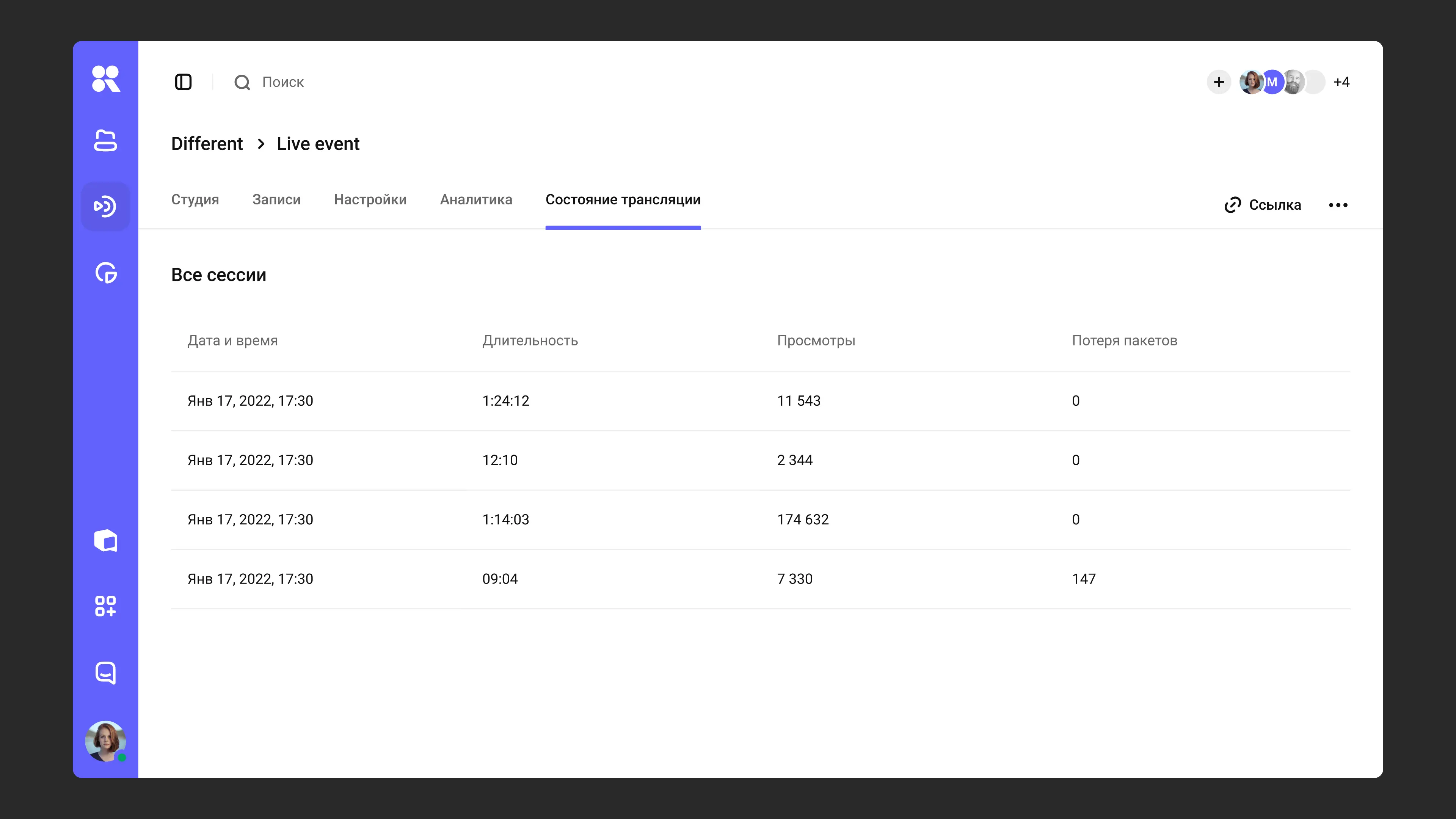
Task: Open user profile avatar at sidebar bottom
Action: click(106, 741)
